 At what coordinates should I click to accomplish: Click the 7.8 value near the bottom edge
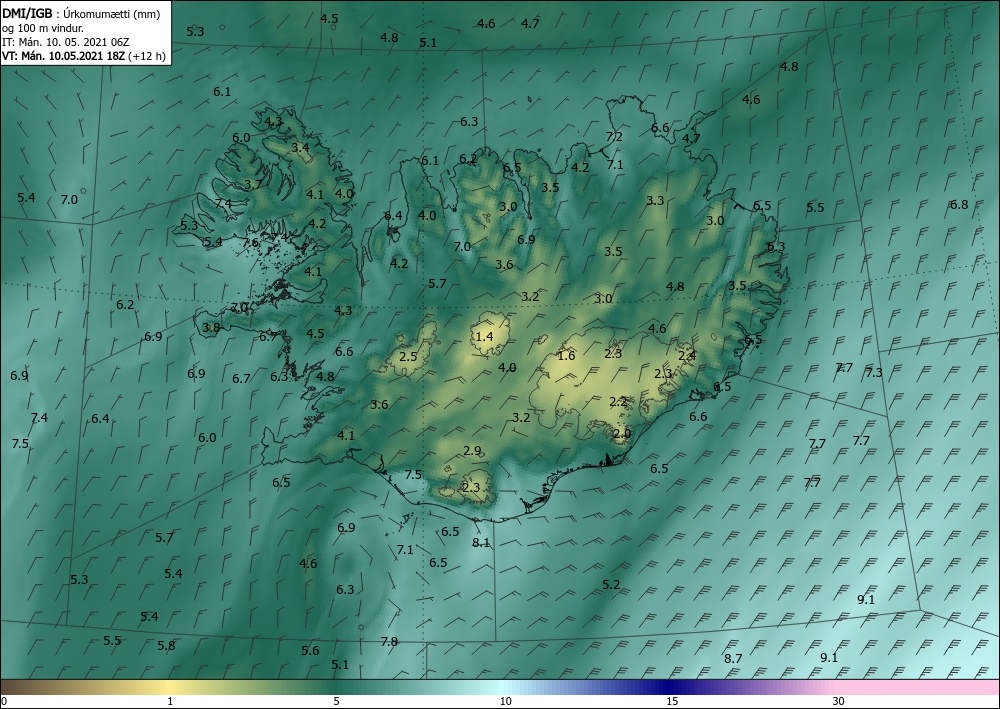point(389,641)
